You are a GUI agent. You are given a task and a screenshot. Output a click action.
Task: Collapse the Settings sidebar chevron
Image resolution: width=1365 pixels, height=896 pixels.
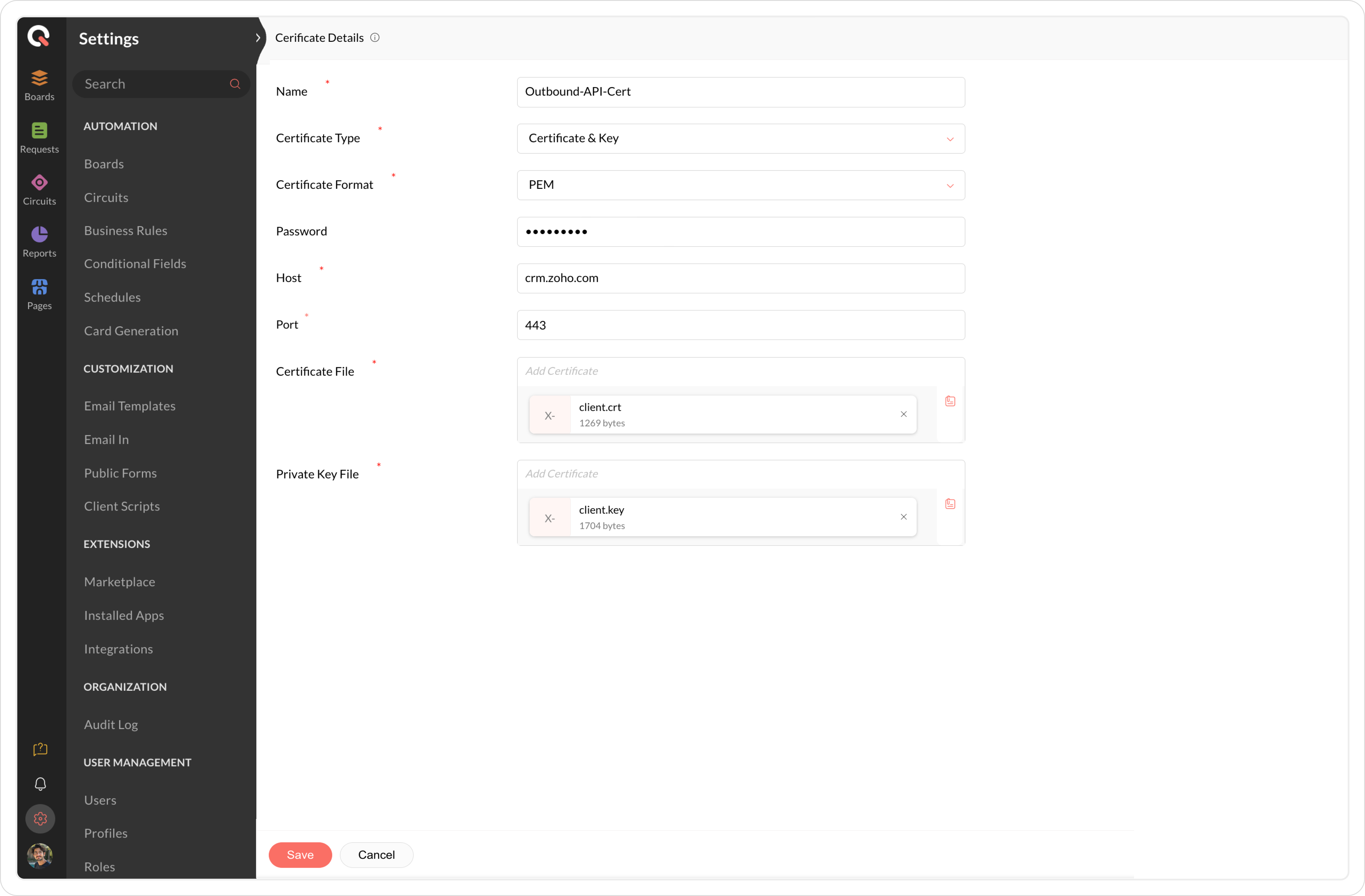coord(258,38)
